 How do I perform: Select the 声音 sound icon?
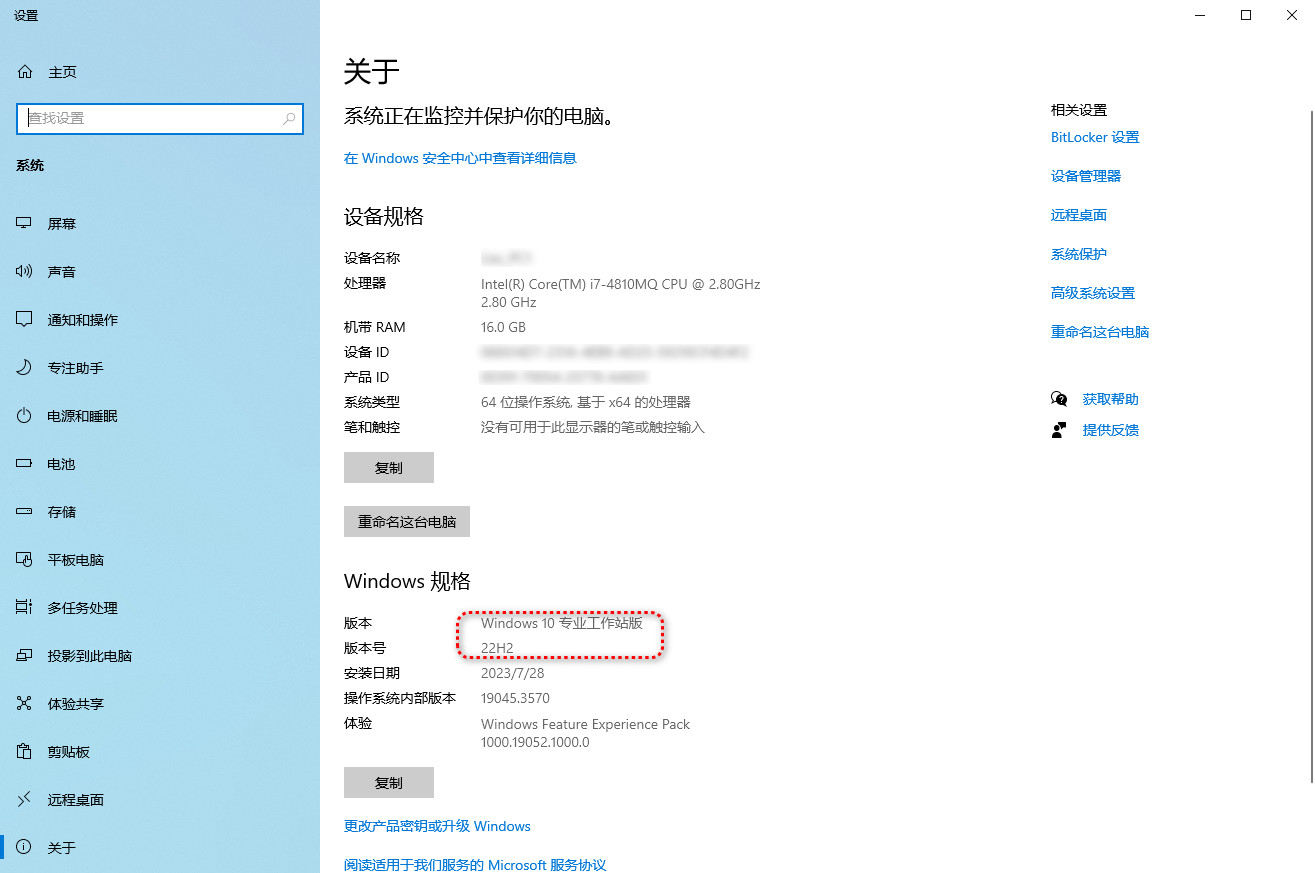(x=25, y=272)
